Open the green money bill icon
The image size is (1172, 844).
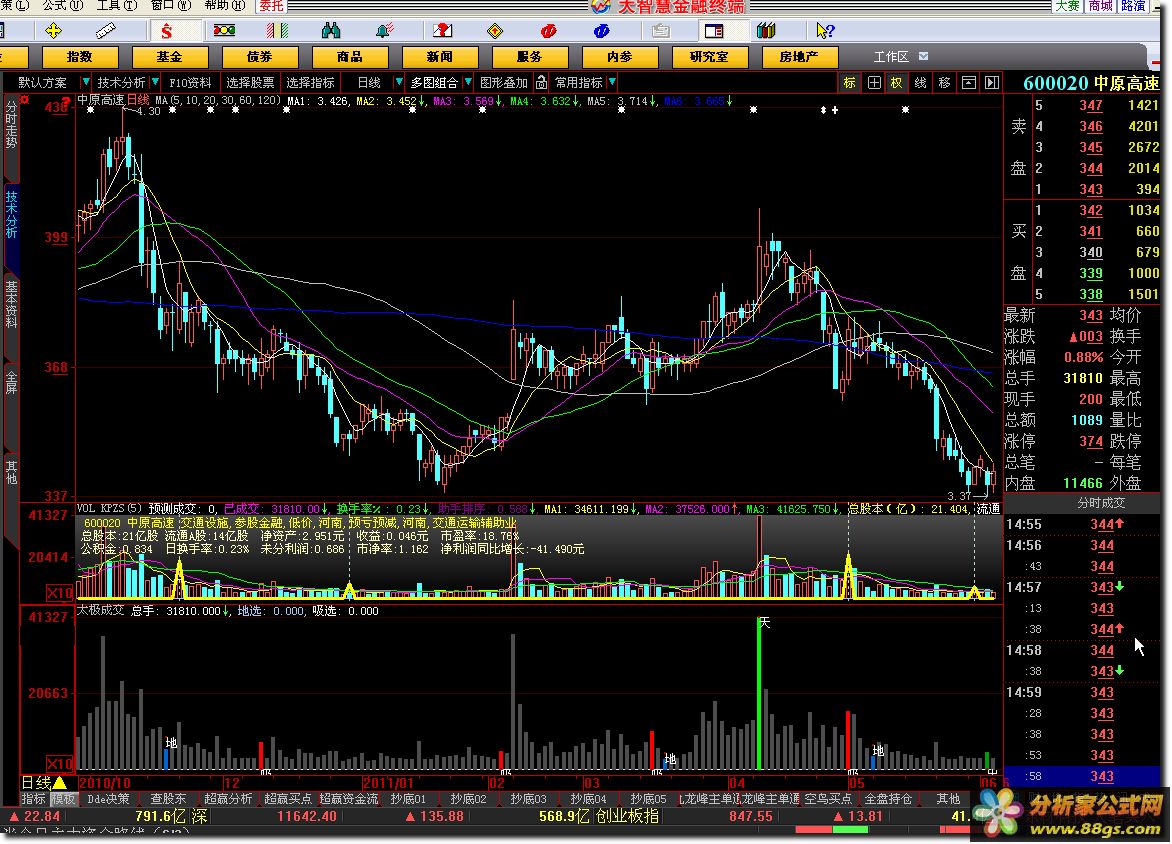tap(224, 31)
